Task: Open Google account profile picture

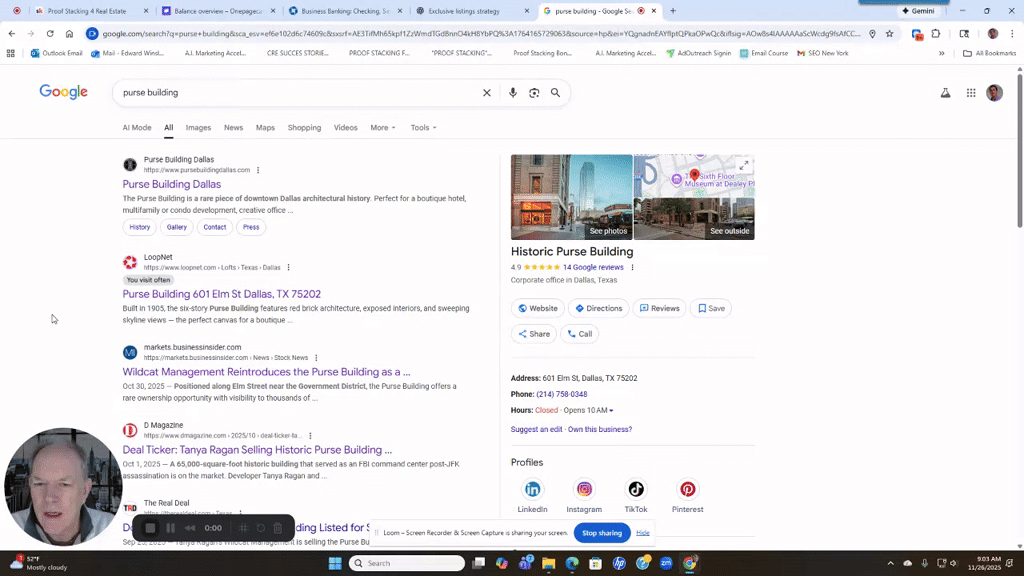Action: pyautogui.click(x=994, y=93)
